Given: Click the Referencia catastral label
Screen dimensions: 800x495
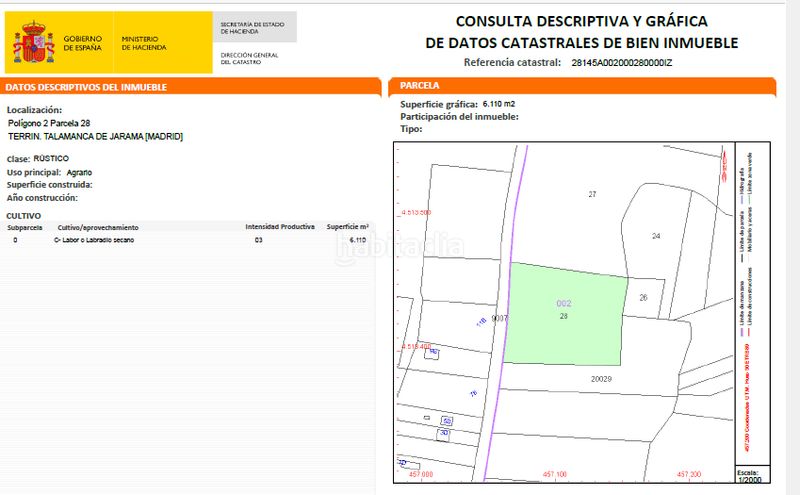Looking at the screenshot, I should (x=512, y=62).
